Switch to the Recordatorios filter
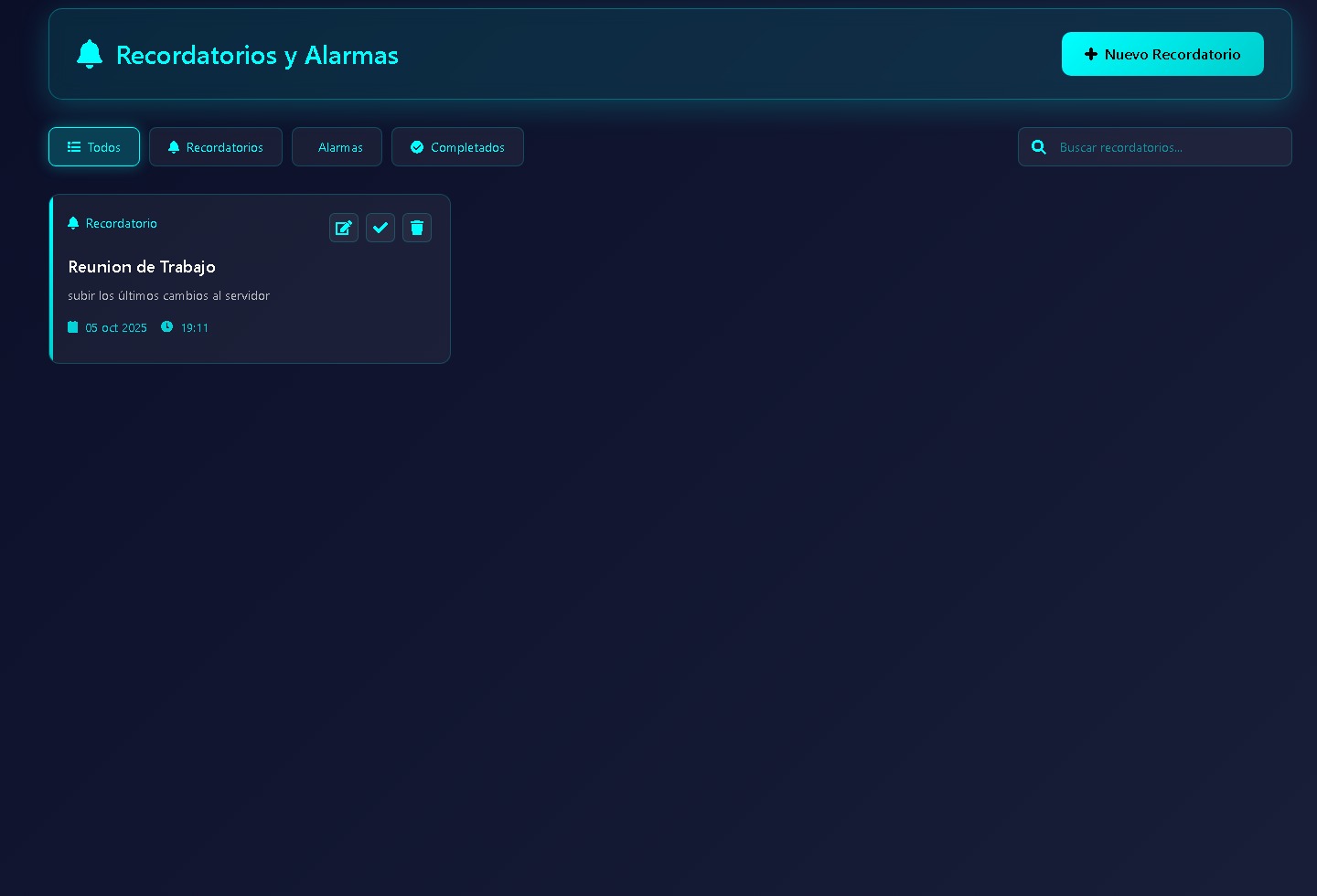Screen dimensions: 1317x896 point(216,147)
